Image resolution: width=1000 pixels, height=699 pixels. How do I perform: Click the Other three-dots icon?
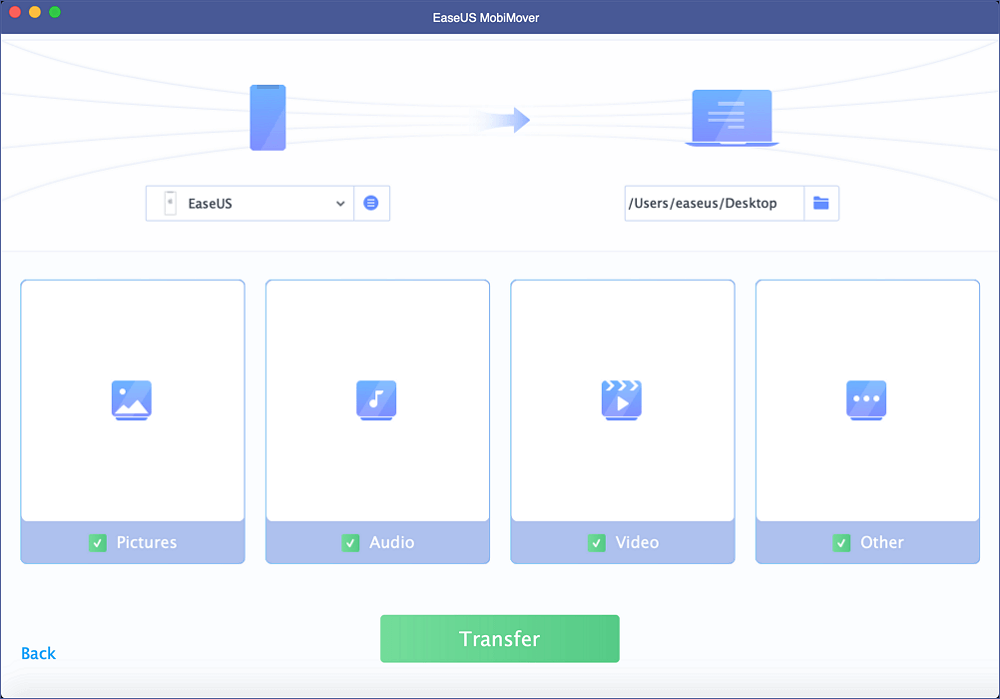pyautogui.click(x=866, y=401)
